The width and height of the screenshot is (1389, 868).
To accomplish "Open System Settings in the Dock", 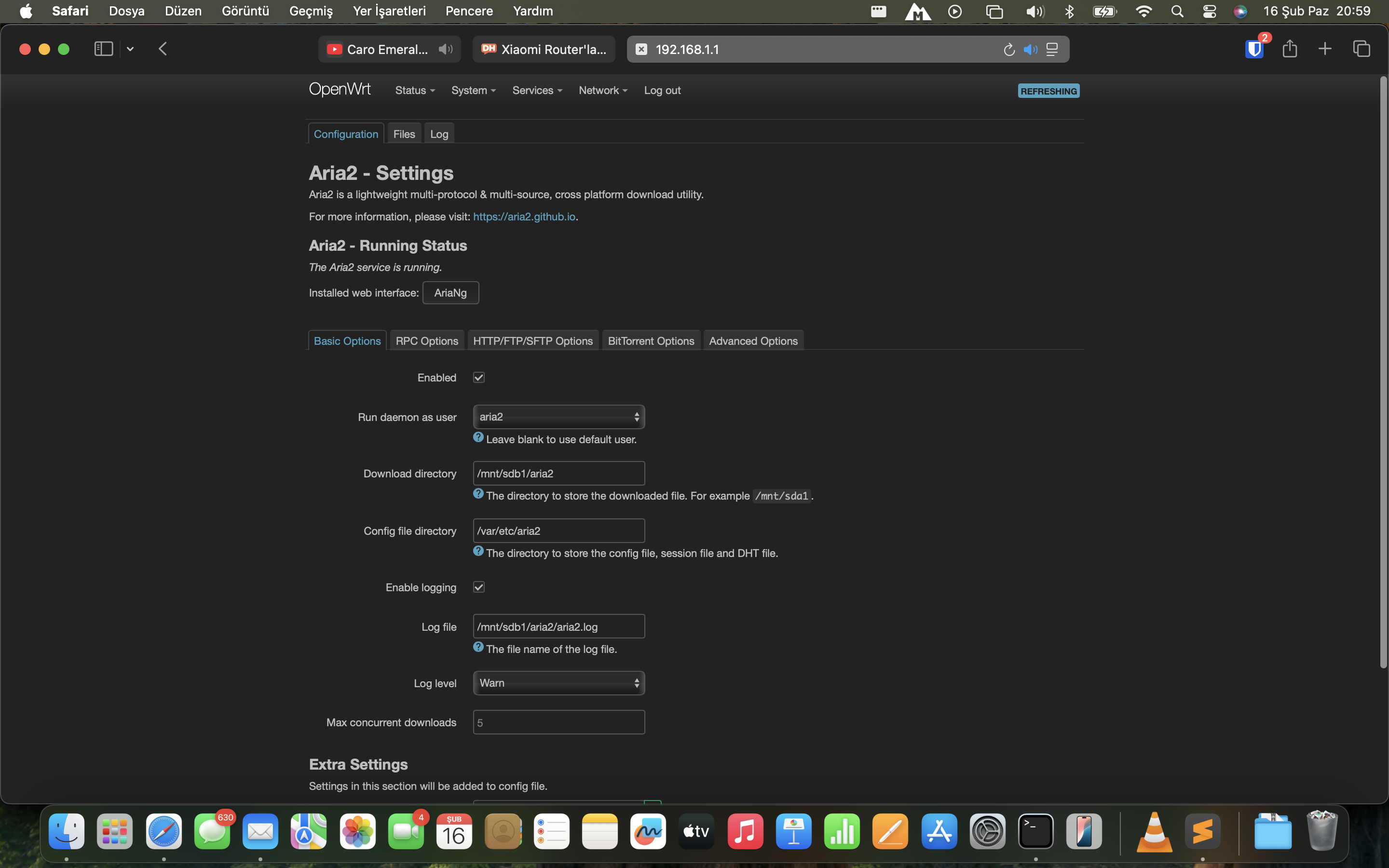I will pyautogui.click(x=988, y=831).
